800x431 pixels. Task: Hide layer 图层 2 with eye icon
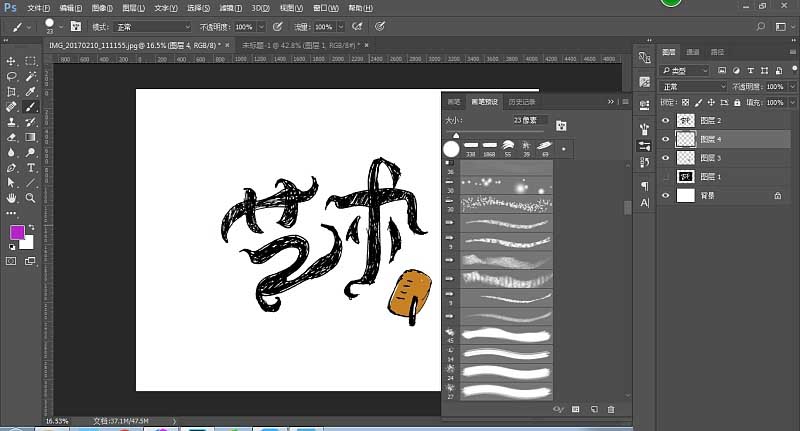pyautogui.click(x=665, y=120)
